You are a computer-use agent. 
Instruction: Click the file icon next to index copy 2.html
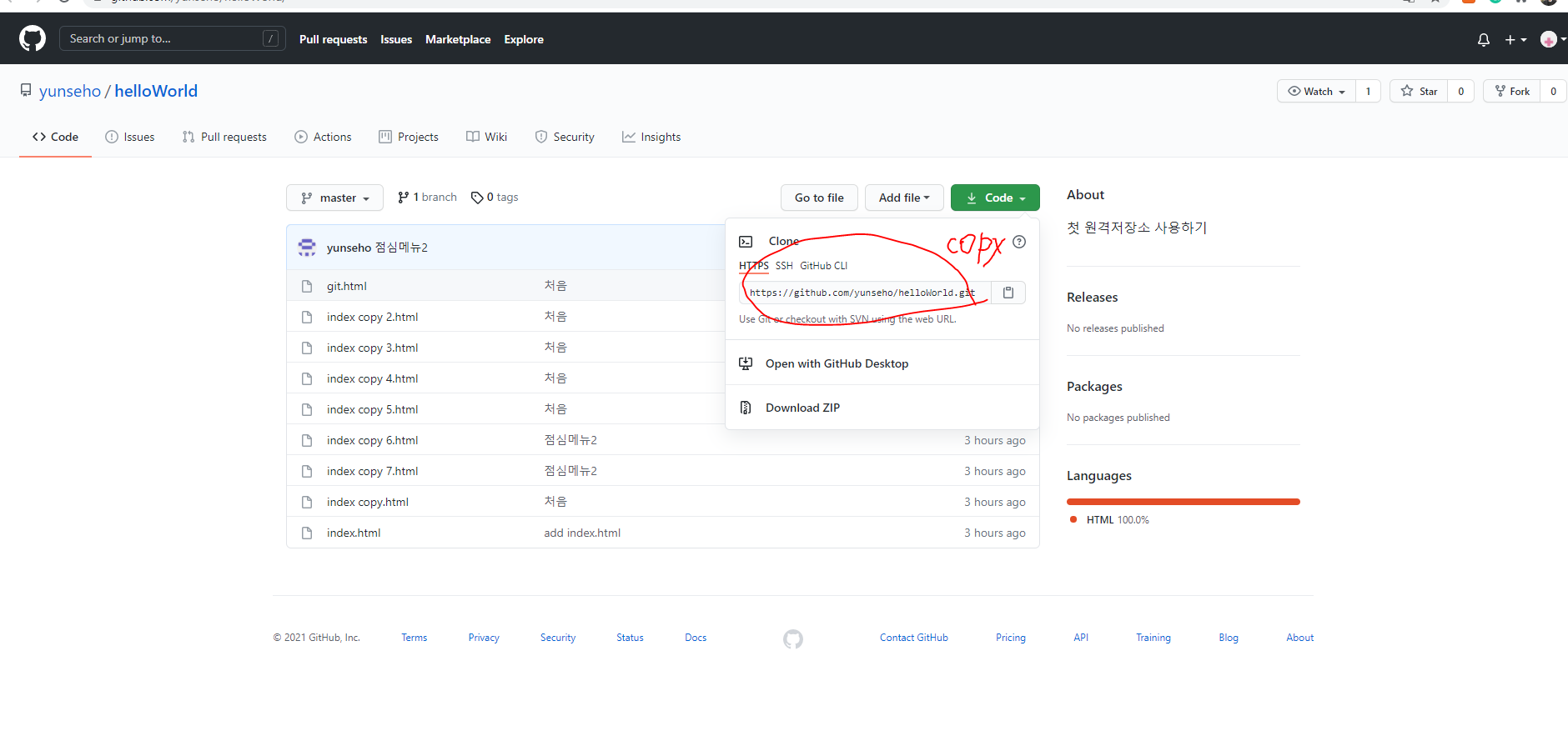pyautogui.click(x=307, y=317)
